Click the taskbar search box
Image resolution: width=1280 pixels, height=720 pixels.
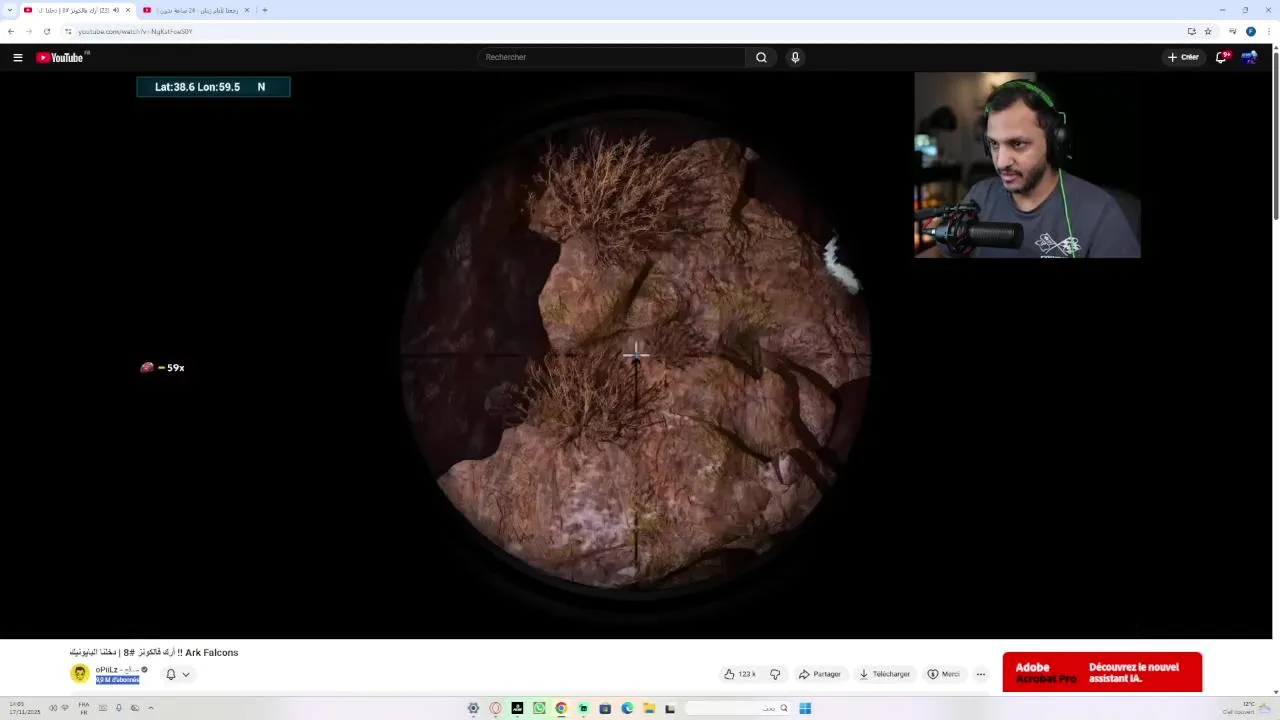[x=738, y=708]
